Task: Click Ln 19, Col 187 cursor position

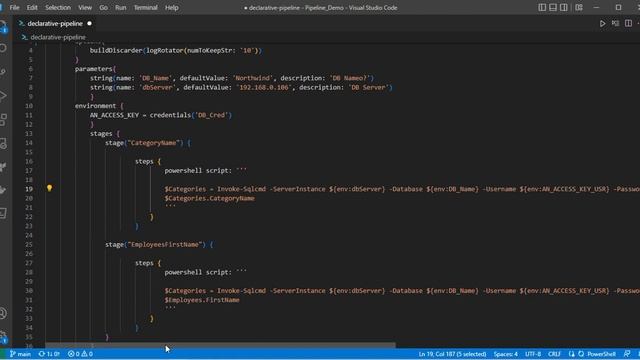Action: point(452,354)
